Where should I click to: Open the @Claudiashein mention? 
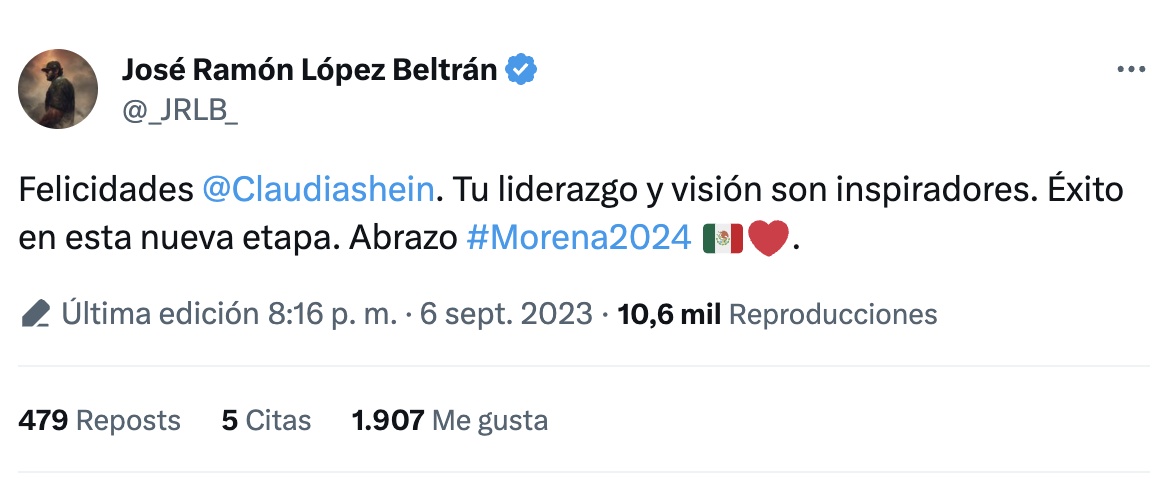coord(319,191)
